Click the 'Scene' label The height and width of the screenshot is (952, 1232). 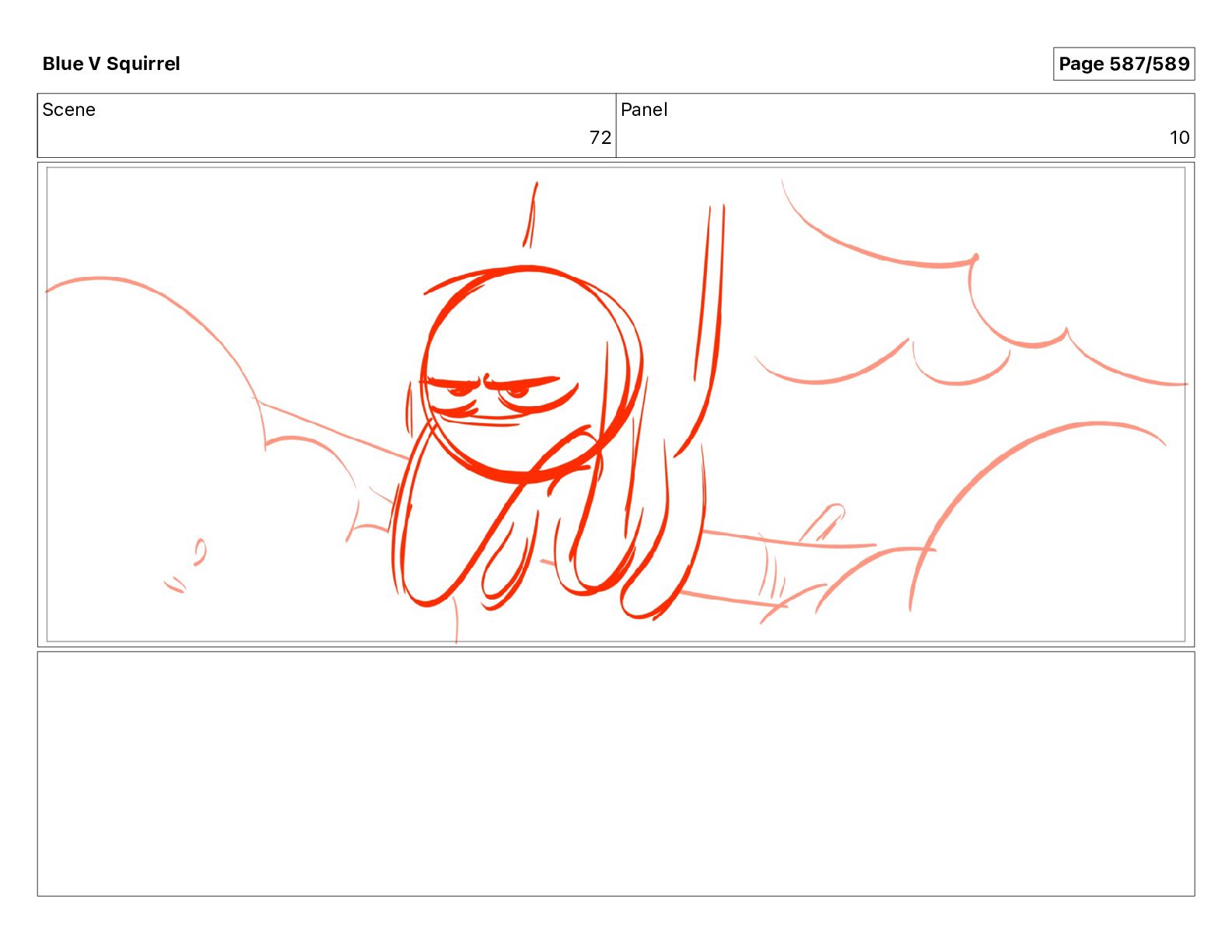pyautogui.click(x=68, y=110)
